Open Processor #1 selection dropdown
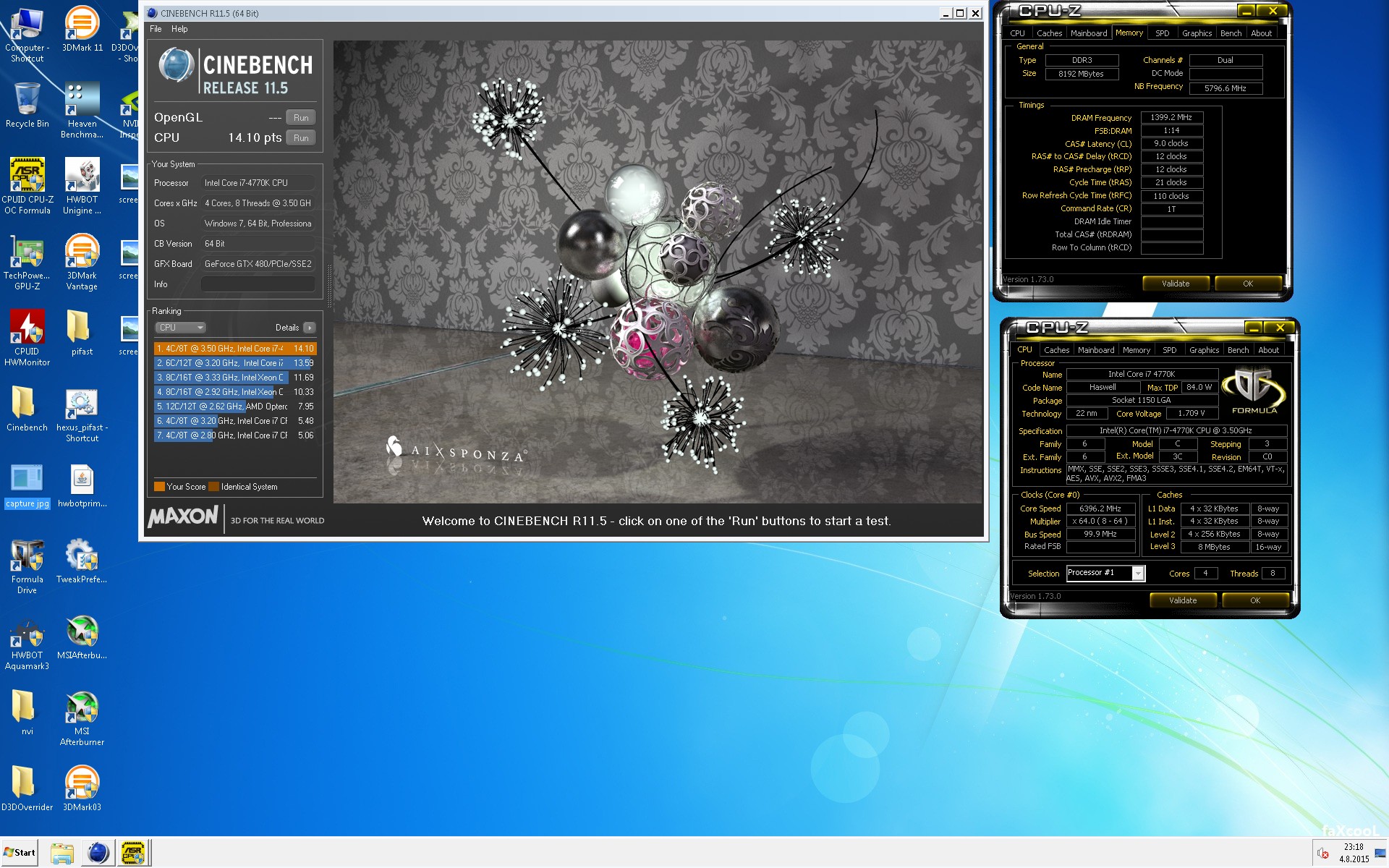 pos(1105,574)
